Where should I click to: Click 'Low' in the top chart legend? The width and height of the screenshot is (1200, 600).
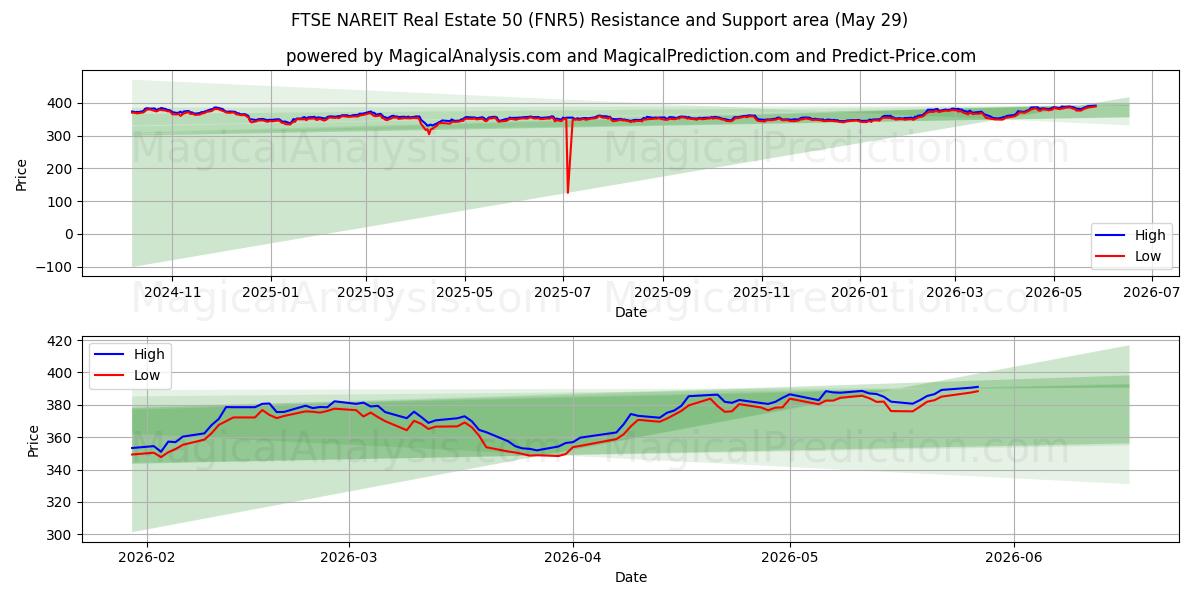(x=1148, y=256)
